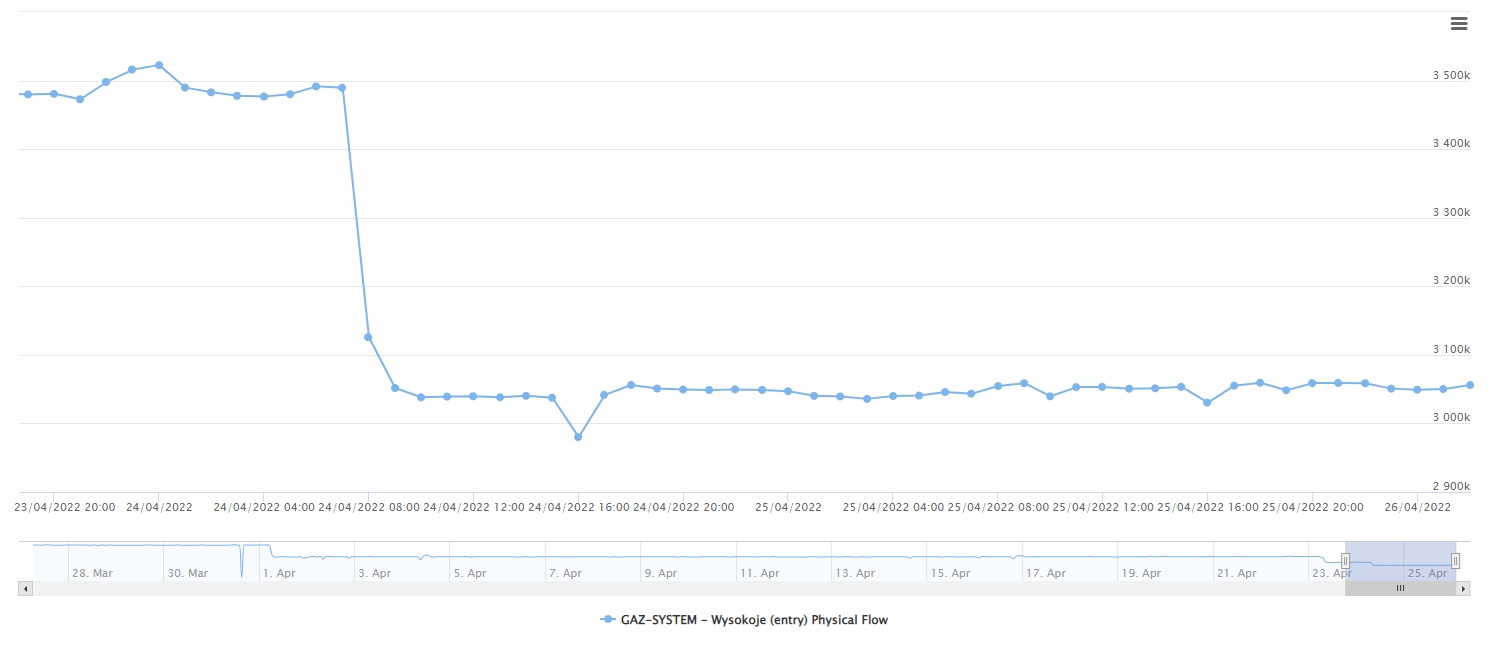Click the '24/04/2022 20:00' x-axis label
The width and height of the screenshot is (1491, 652).
pos(683,507)
